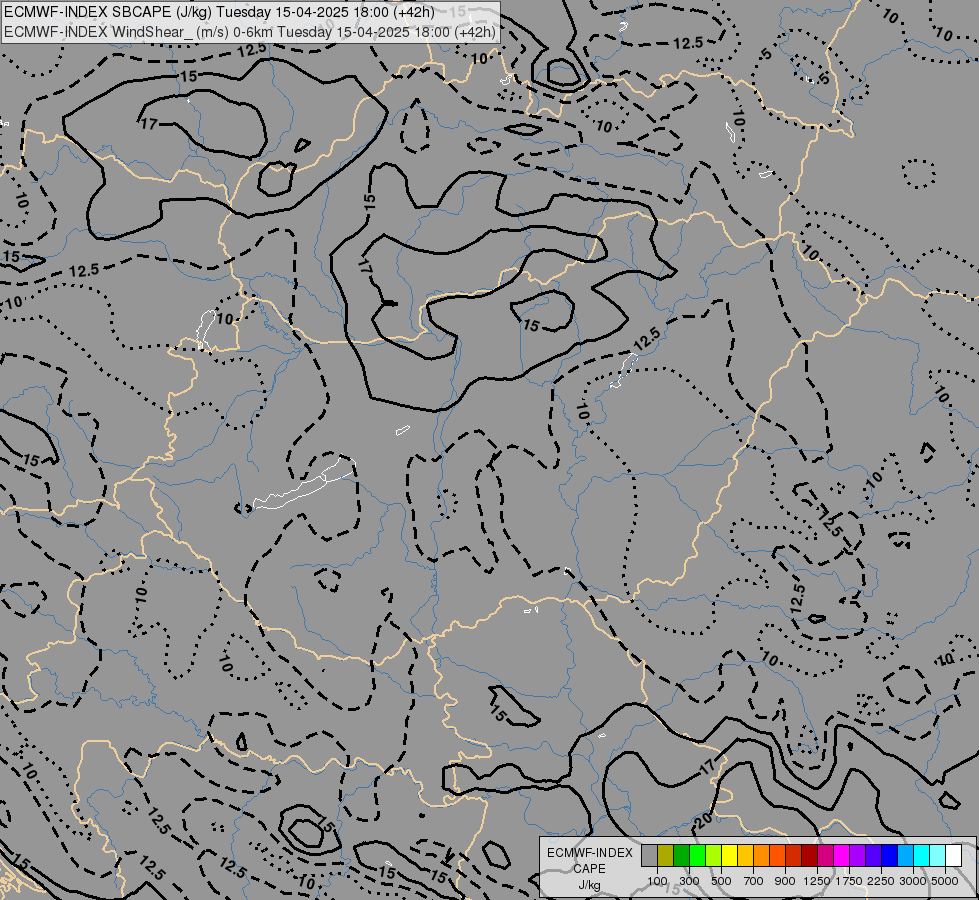Screen dimensions: 979x900
Task: Click the 500 tick label in legend
Action: pos(721,881)
